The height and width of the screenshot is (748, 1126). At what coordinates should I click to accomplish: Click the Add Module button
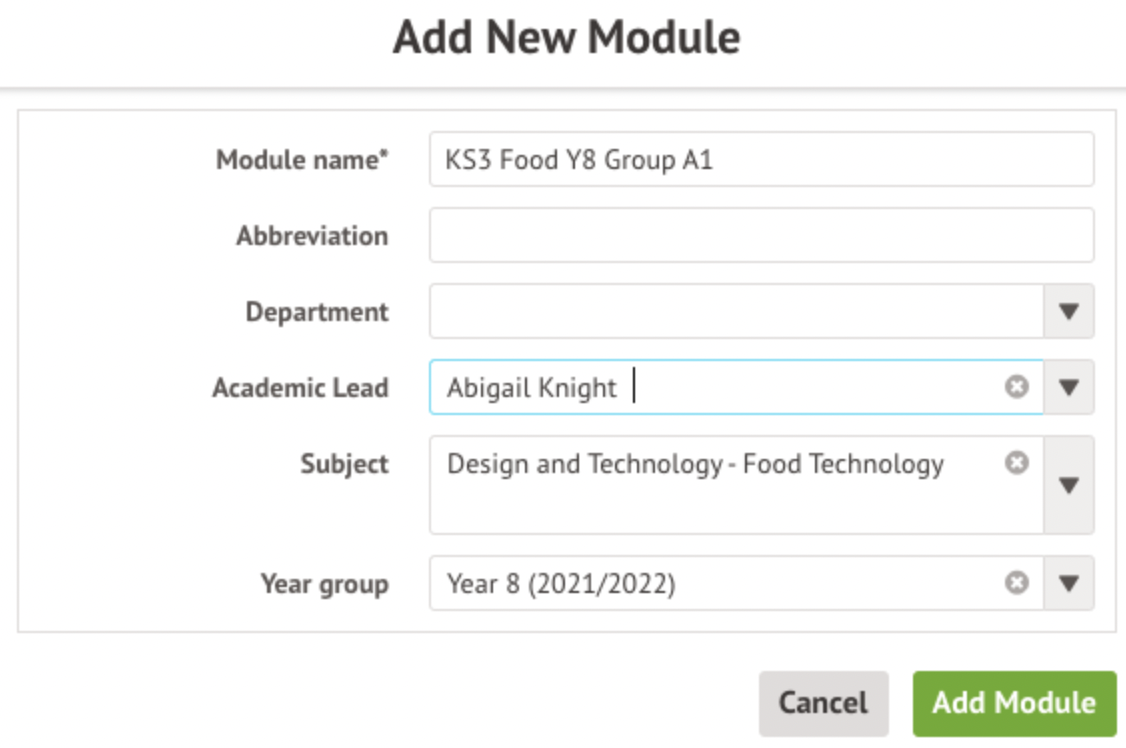1014,703
